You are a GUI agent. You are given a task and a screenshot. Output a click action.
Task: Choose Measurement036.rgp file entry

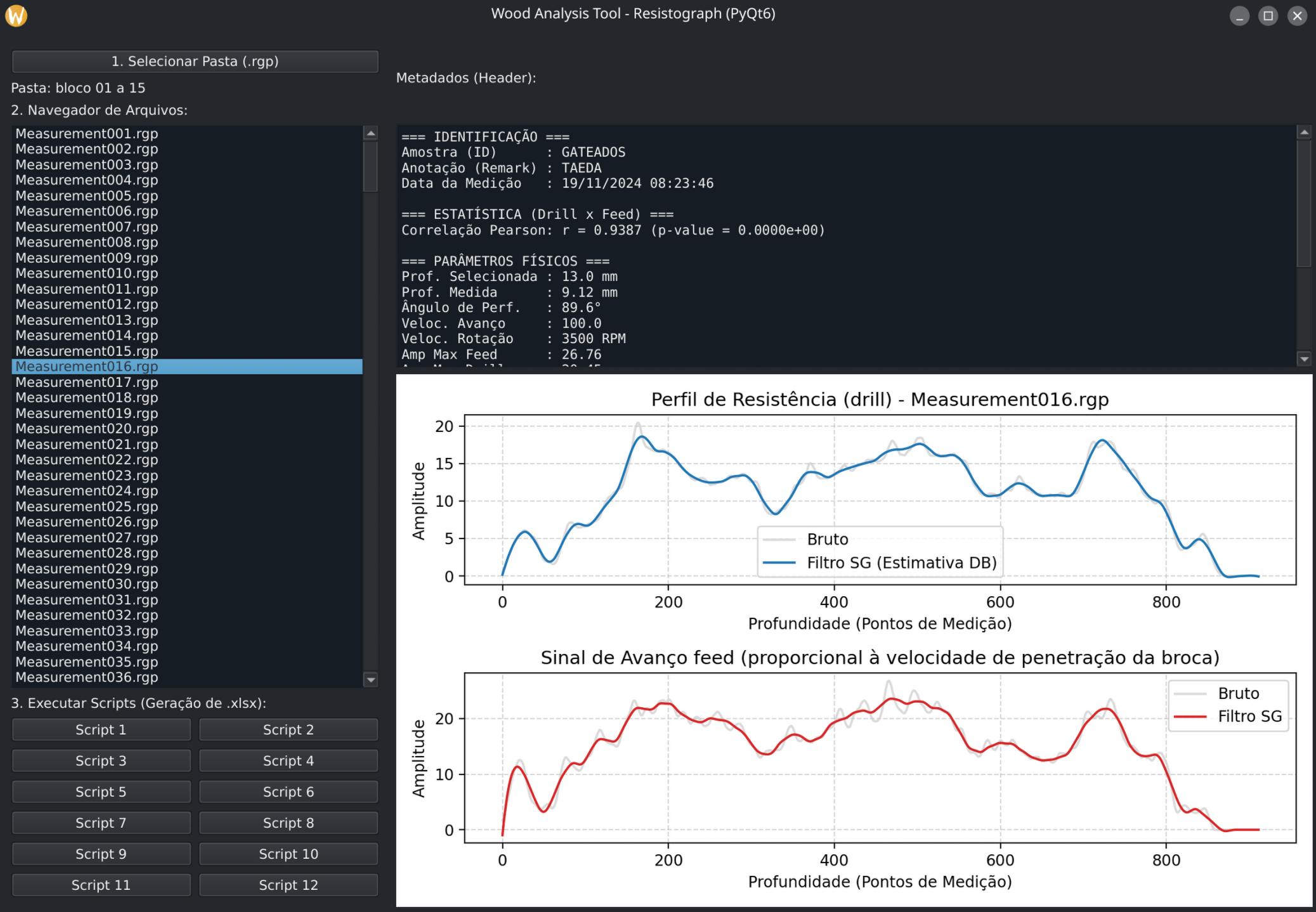87,677
